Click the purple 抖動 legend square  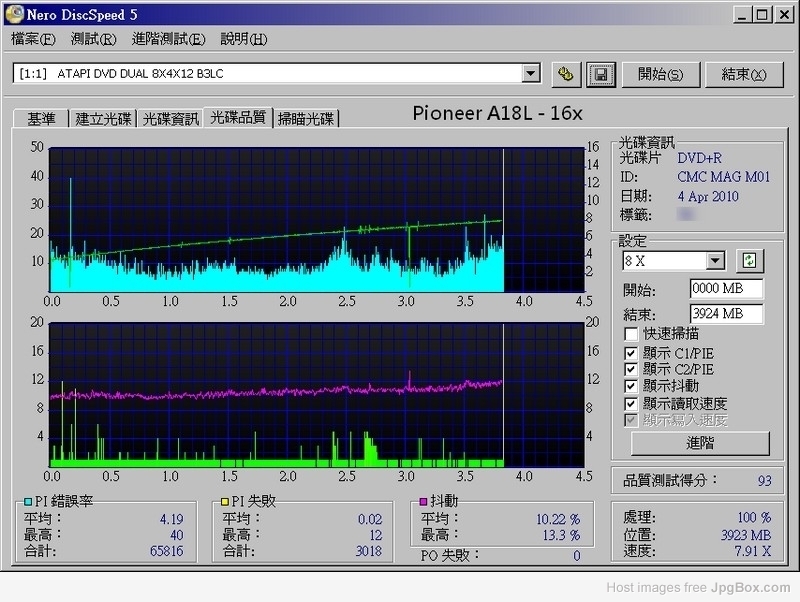click(x=424, y=501)
